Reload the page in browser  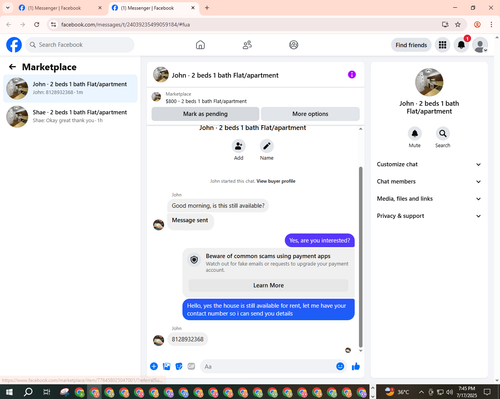pyautogui.click(x=37, y=24)
